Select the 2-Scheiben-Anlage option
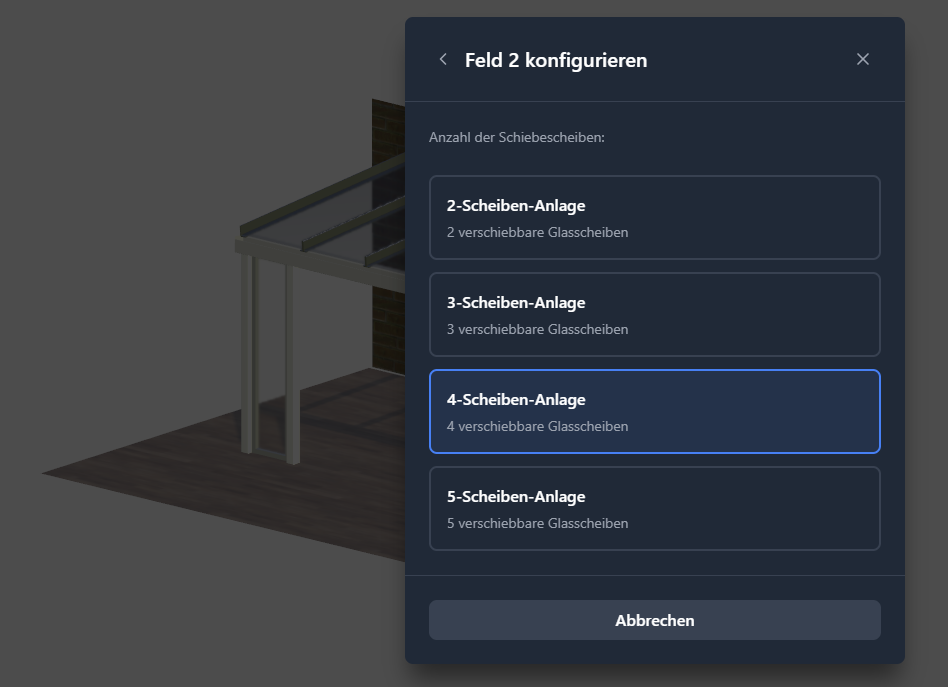The image size is (948, 687). pos(654,217)
